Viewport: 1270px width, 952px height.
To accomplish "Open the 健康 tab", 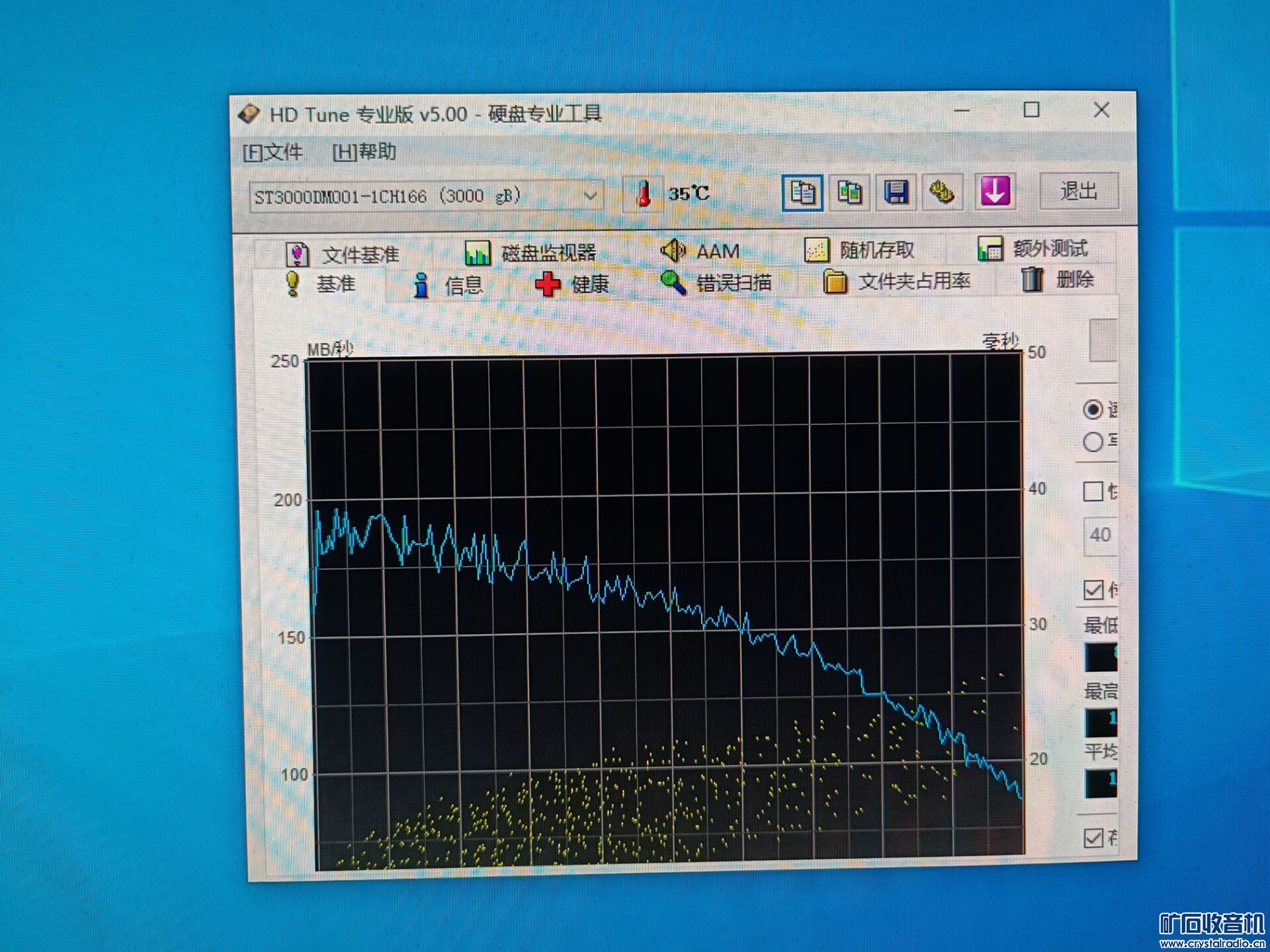I will point(571,285).
